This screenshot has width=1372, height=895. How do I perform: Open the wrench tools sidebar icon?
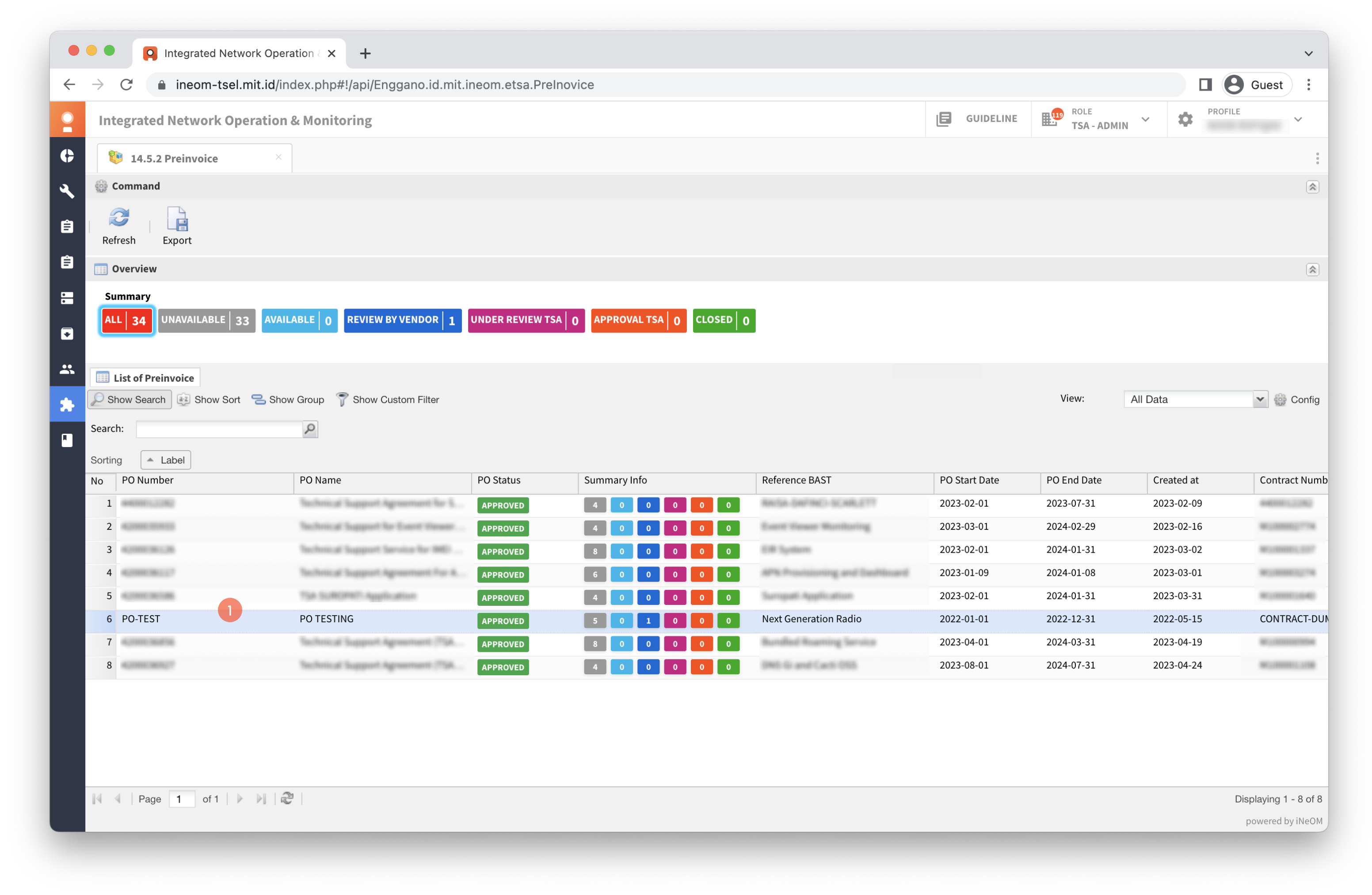(67, 191)
